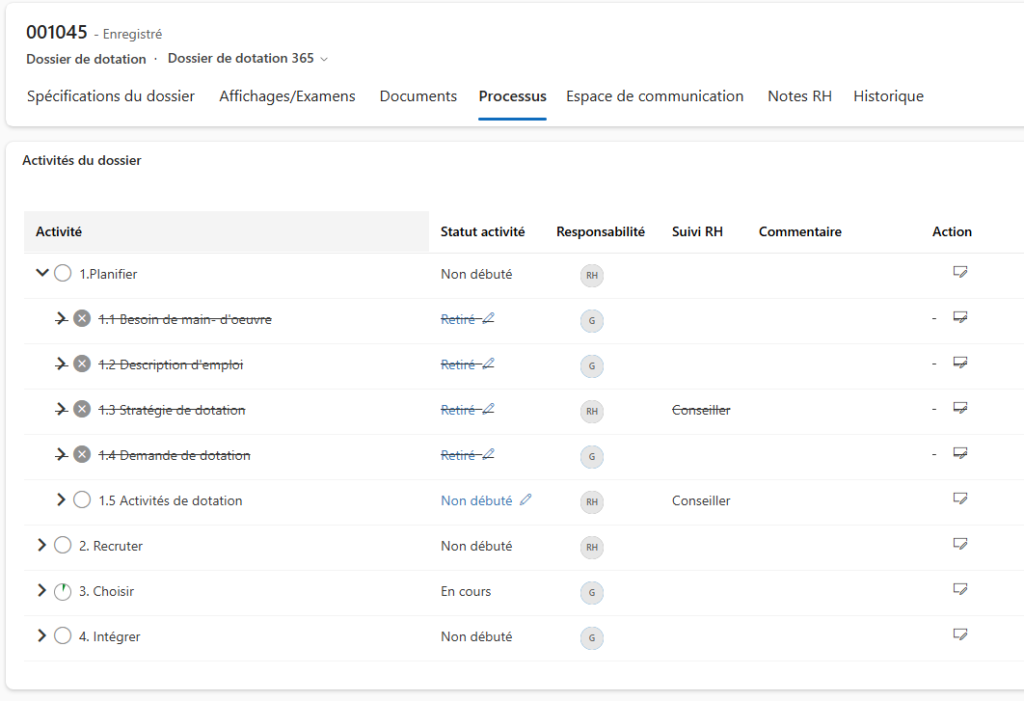
Task: Open the Espace de communication tab
Action: pyautogui.click(x=654, y=96)
